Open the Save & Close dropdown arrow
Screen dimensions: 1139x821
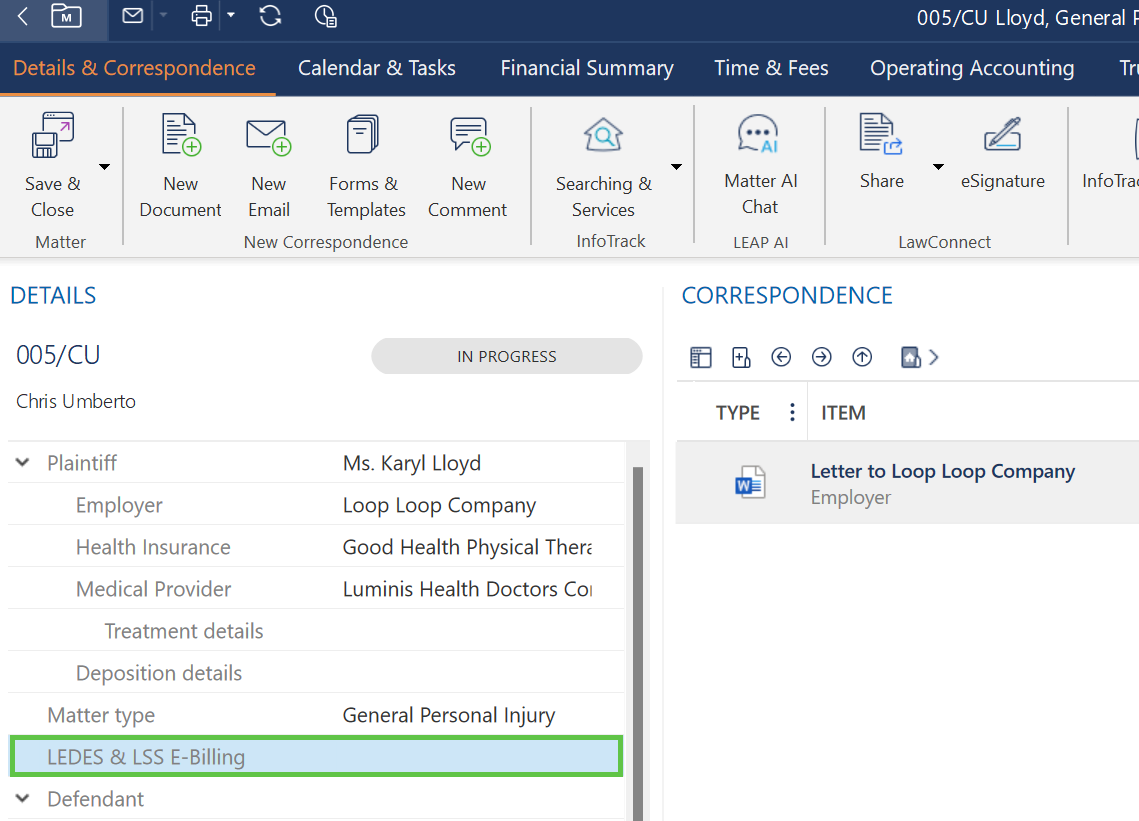pyautogui.click(x=104, y=167)
